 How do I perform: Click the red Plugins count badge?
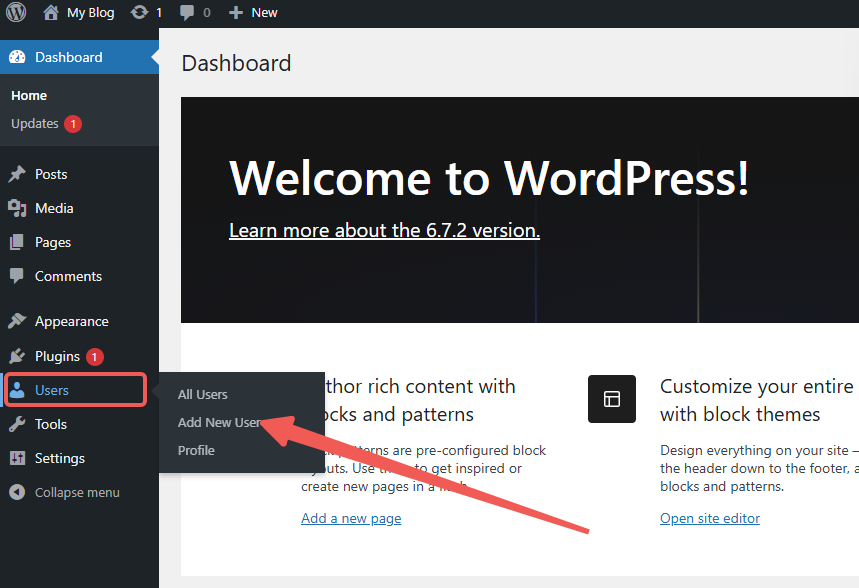[94, 357]
